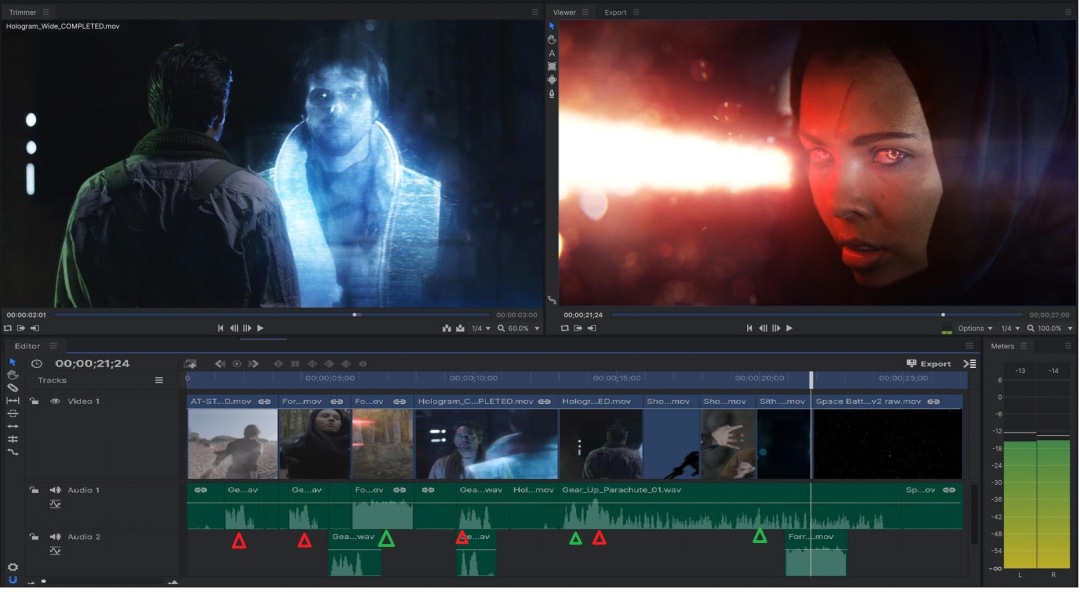Switch to Viewer tab
The width and height of the screenshot is (1080, 606).
coord(564,12)
